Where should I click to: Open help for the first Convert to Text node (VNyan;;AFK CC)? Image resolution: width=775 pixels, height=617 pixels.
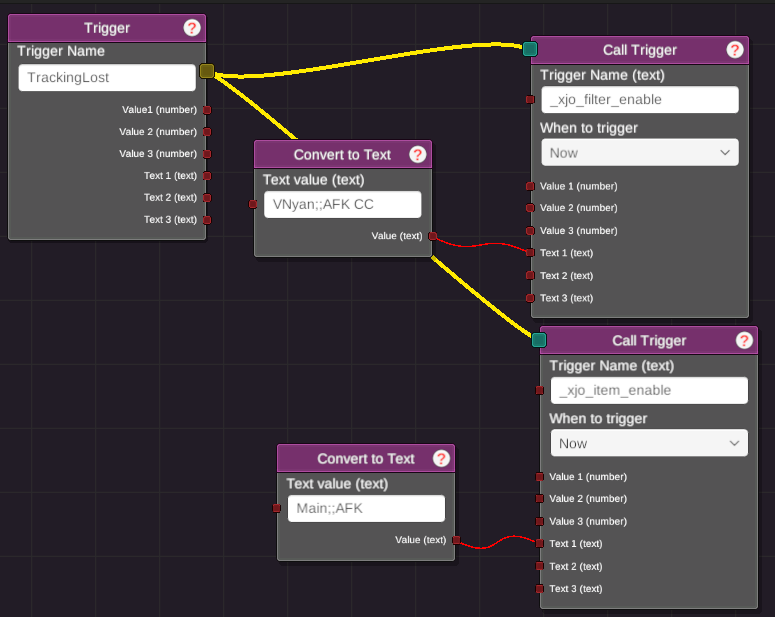(418, 155)
